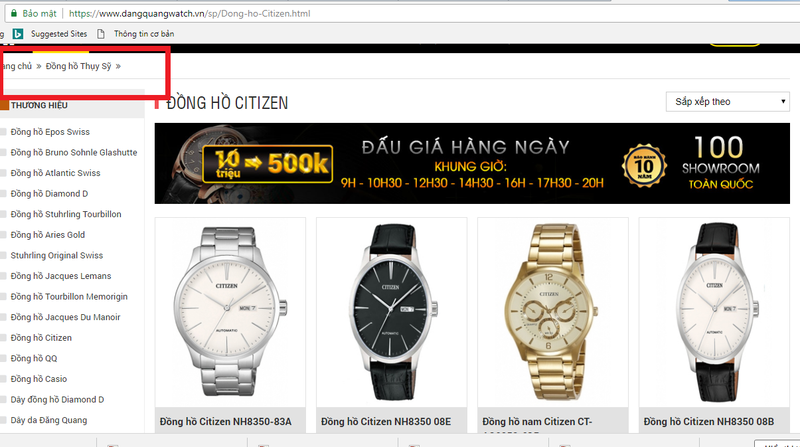Click the arrow after Đồng hồ Thụy Sỹ
Image resolution: width=800 pixels, height=447 pixels.
pyautogui.click(x=118, y=66)
